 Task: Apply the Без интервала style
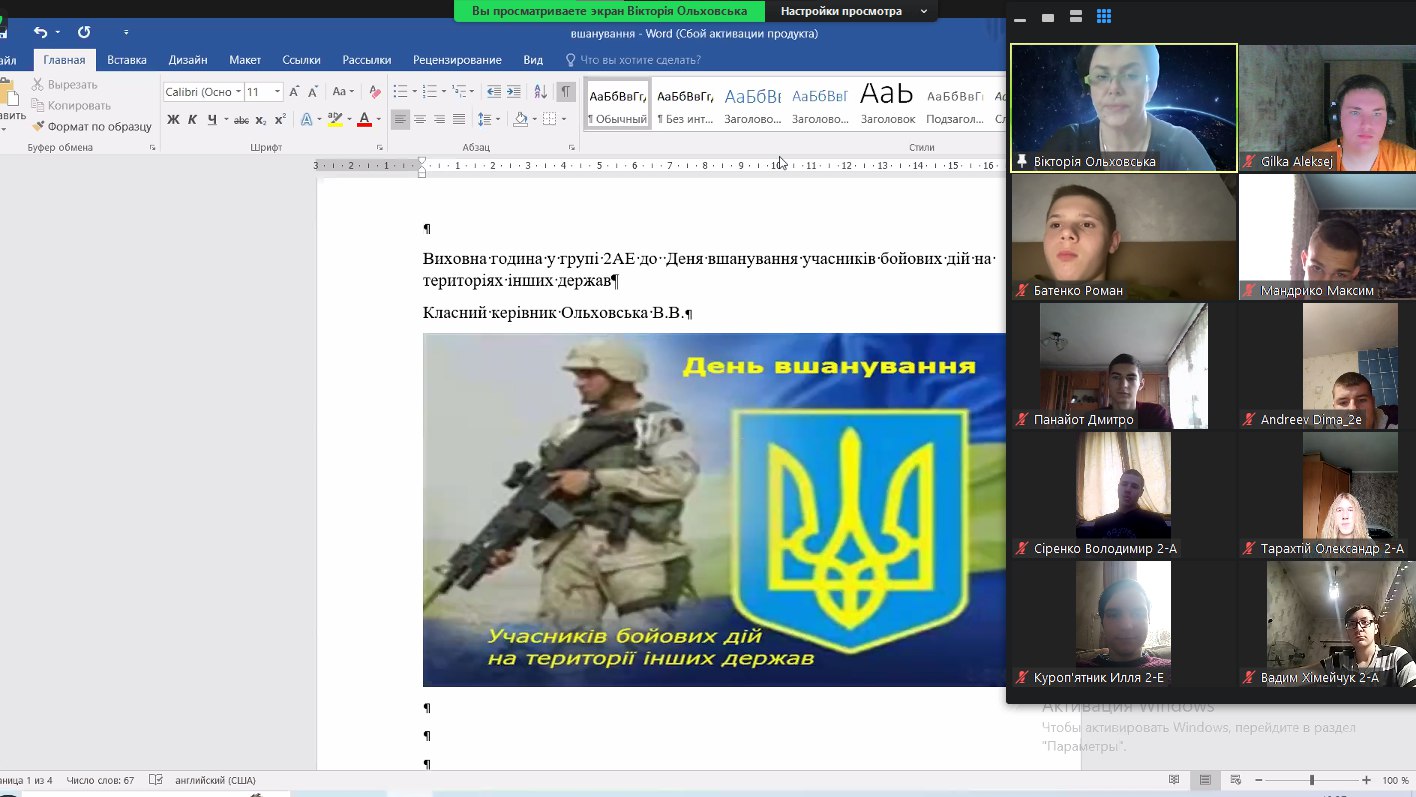(685, 104)
